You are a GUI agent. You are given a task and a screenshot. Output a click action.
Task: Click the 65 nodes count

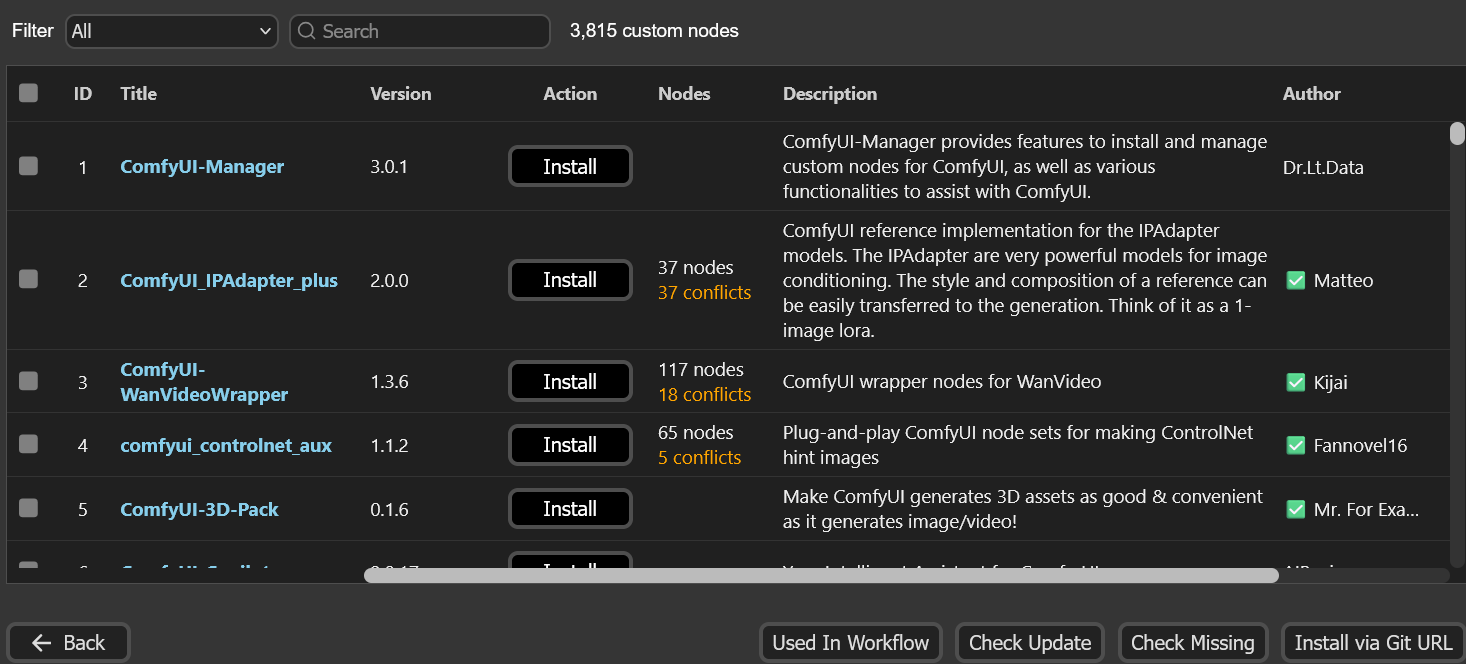[x=695, y=433]
